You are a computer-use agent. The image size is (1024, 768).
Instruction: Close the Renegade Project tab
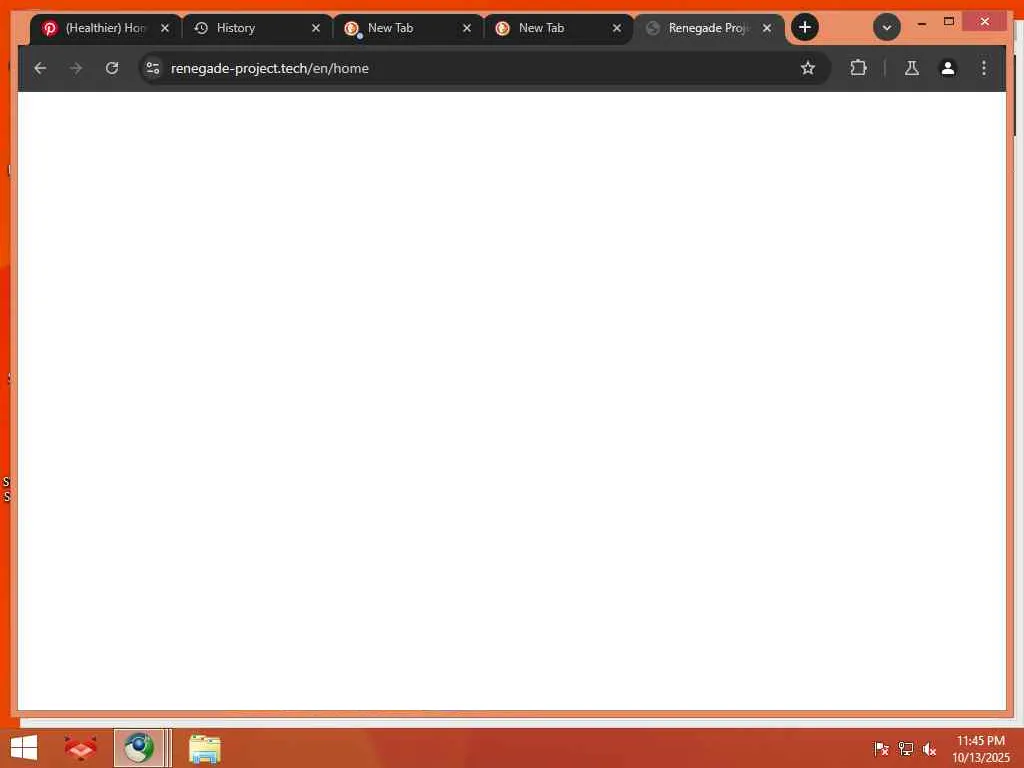click(767, 28)
